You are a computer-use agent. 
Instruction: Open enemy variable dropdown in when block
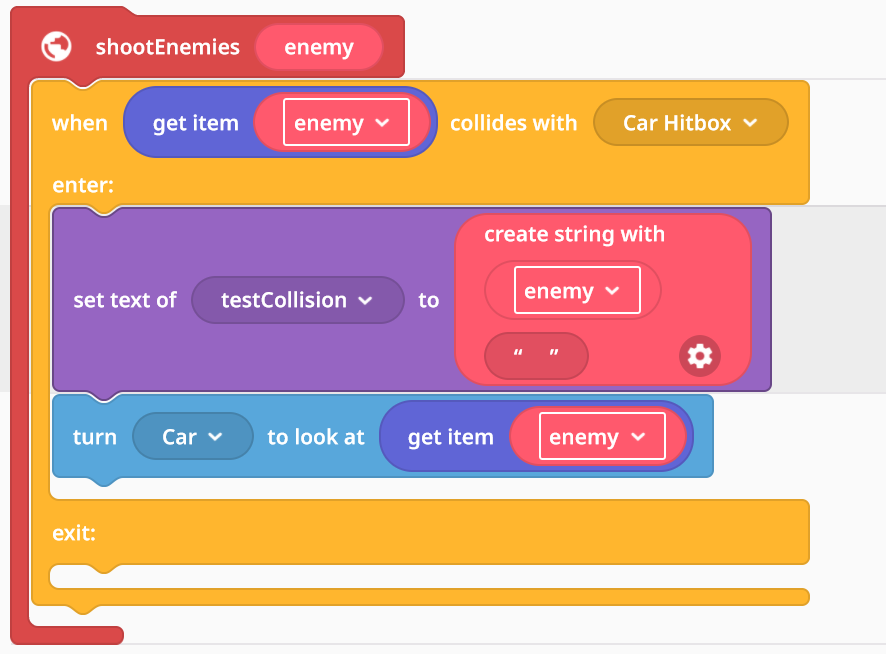tap(346, 122)
